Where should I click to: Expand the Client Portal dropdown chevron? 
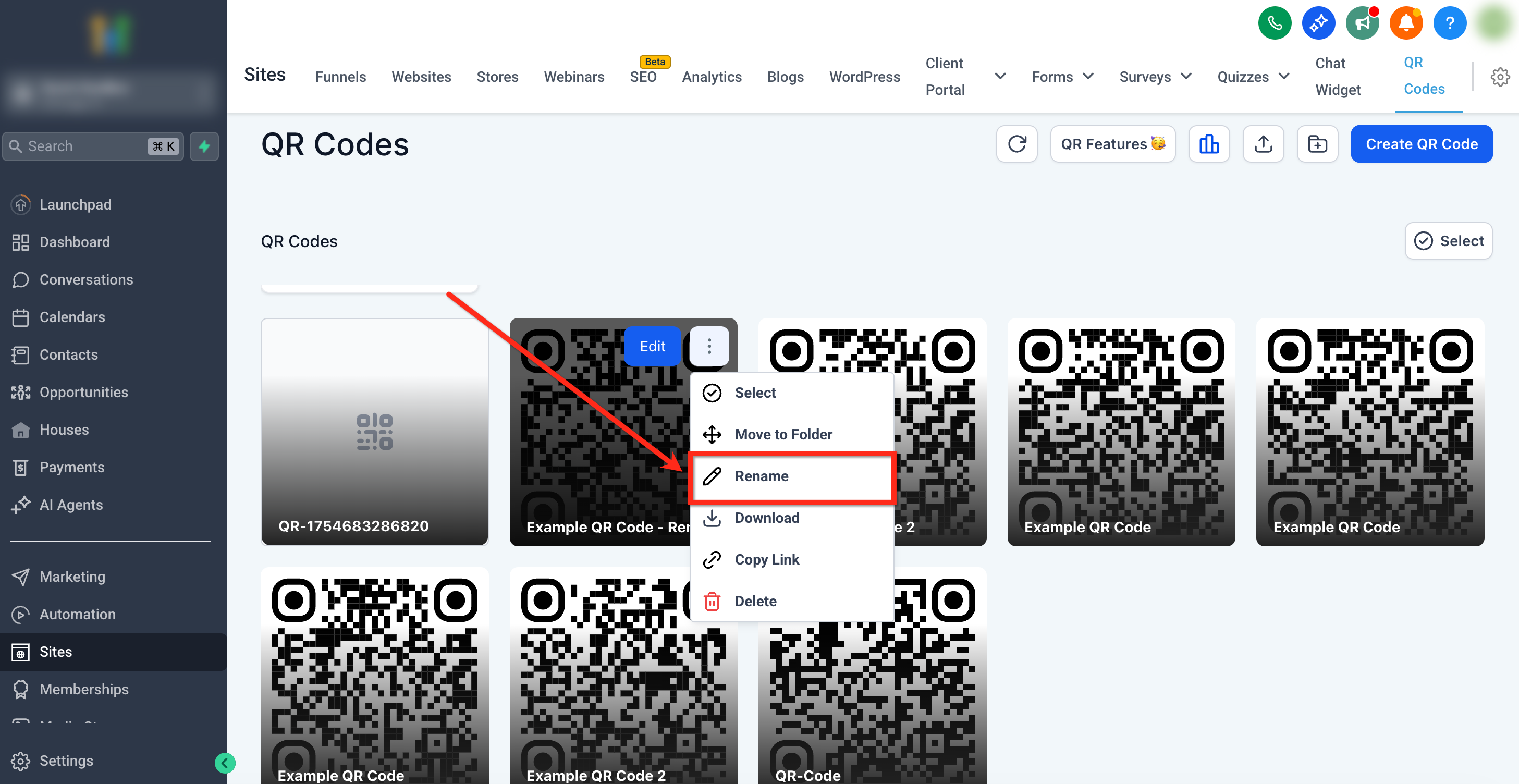[x=1000, y=77]
